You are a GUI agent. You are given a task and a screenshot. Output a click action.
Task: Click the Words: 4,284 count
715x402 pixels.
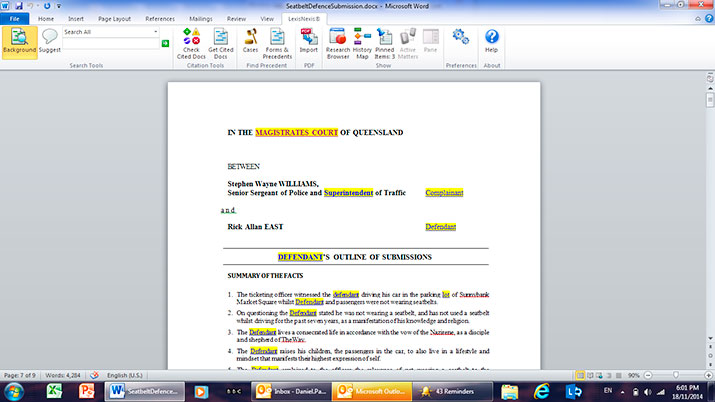[x=63, y=375]
